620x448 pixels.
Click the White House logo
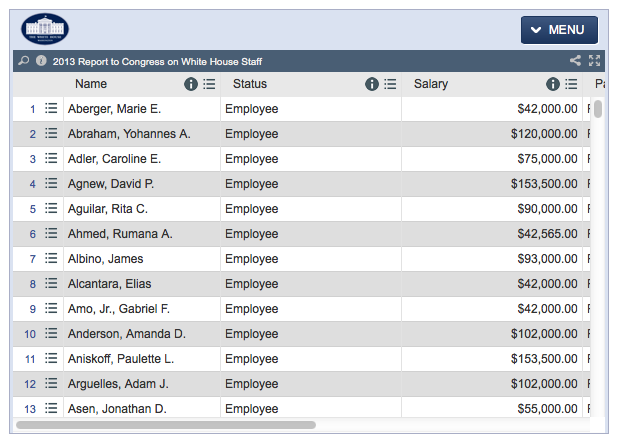coord(45,29)
